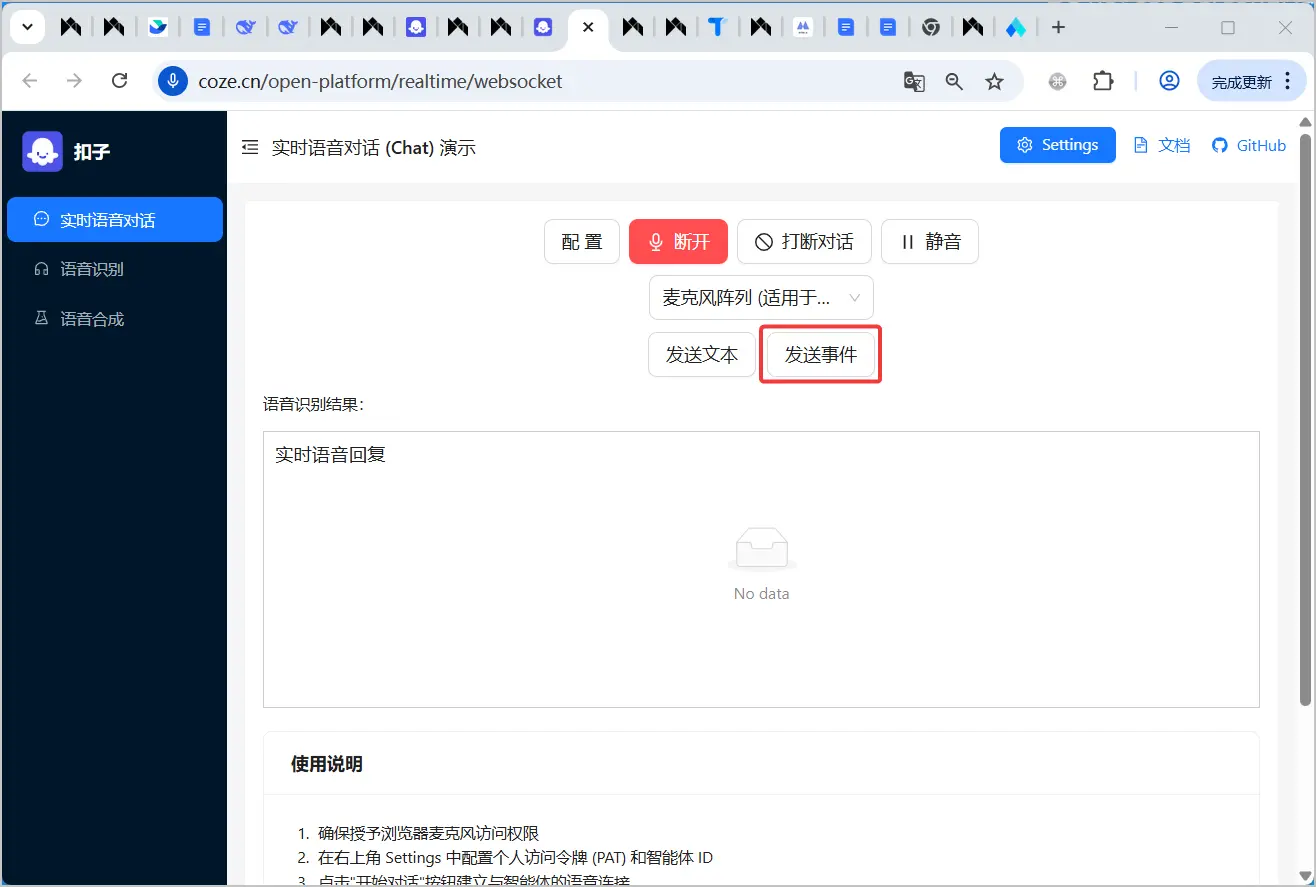
Task: Switch to the teal bird icon tab
Action: click(158, 27)
